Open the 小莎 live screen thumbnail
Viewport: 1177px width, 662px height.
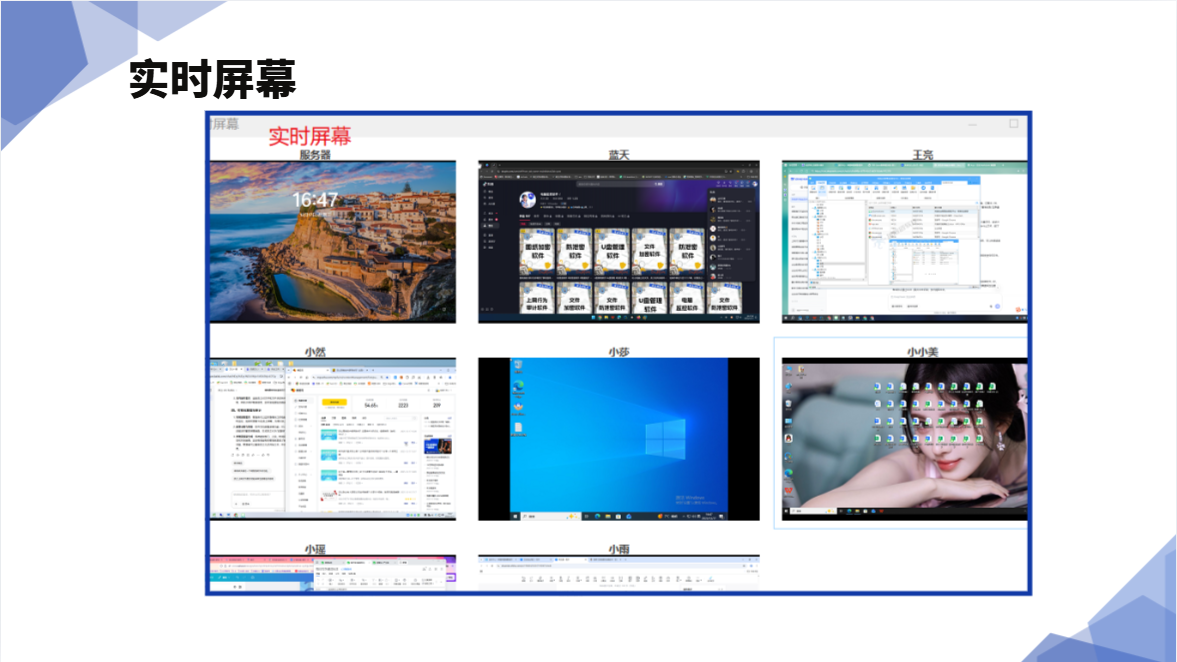619,439
